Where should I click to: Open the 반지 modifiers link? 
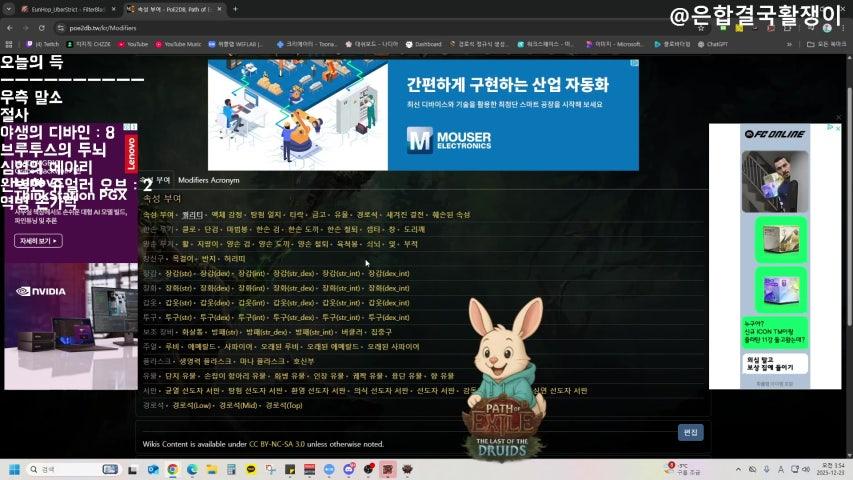click(209, 259)
